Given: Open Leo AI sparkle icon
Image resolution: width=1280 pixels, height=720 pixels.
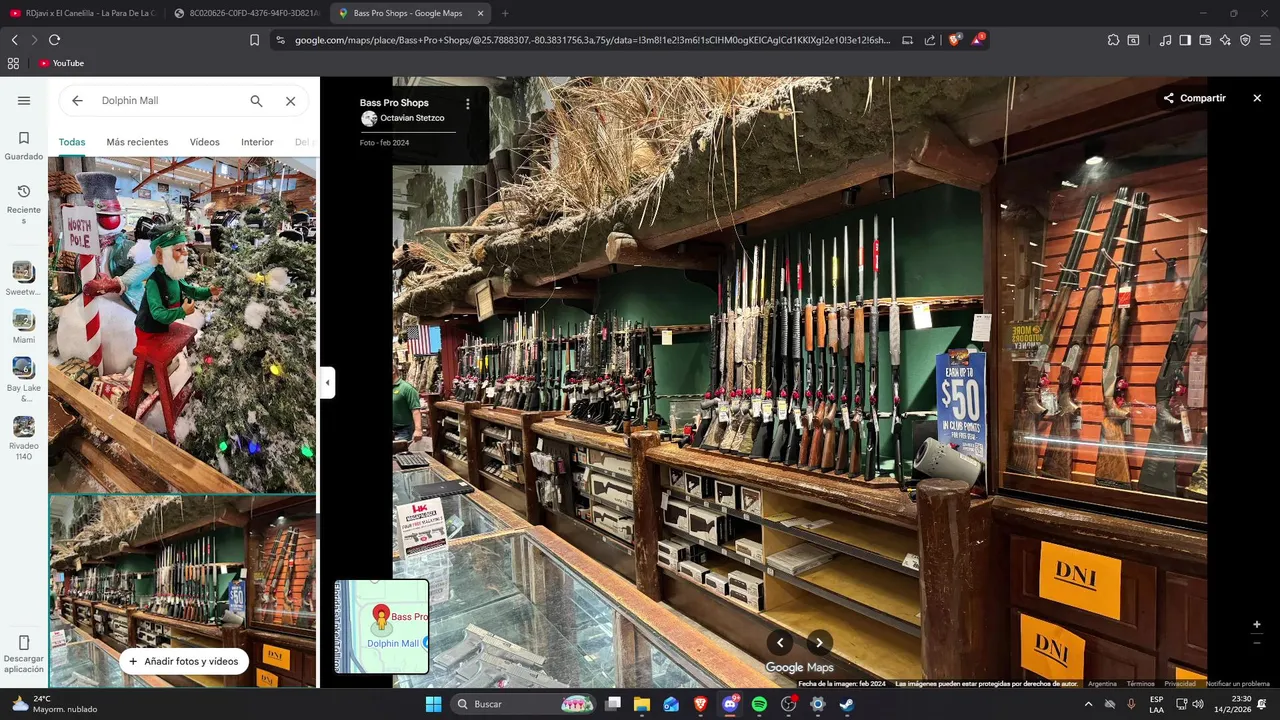Looking at the screenshot, I should point(1225,40).
